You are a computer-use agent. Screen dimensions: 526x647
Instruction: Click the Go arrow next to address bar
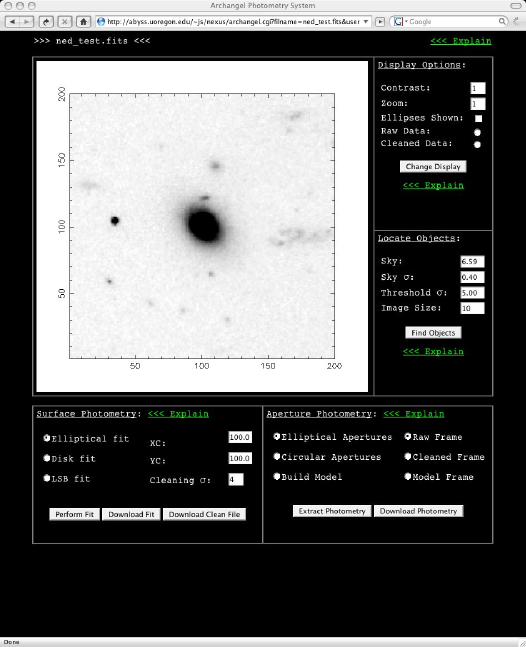380,21
